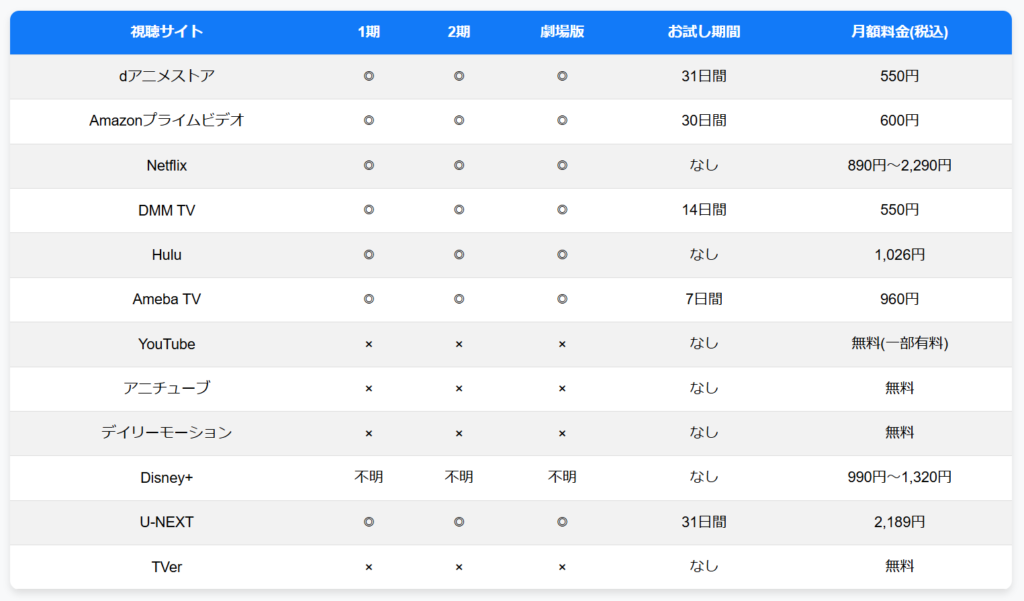This screenshot has height=601, width=1024.
Task: Select the 31日間 trial for U-NEXT
Action: point(703,522)
